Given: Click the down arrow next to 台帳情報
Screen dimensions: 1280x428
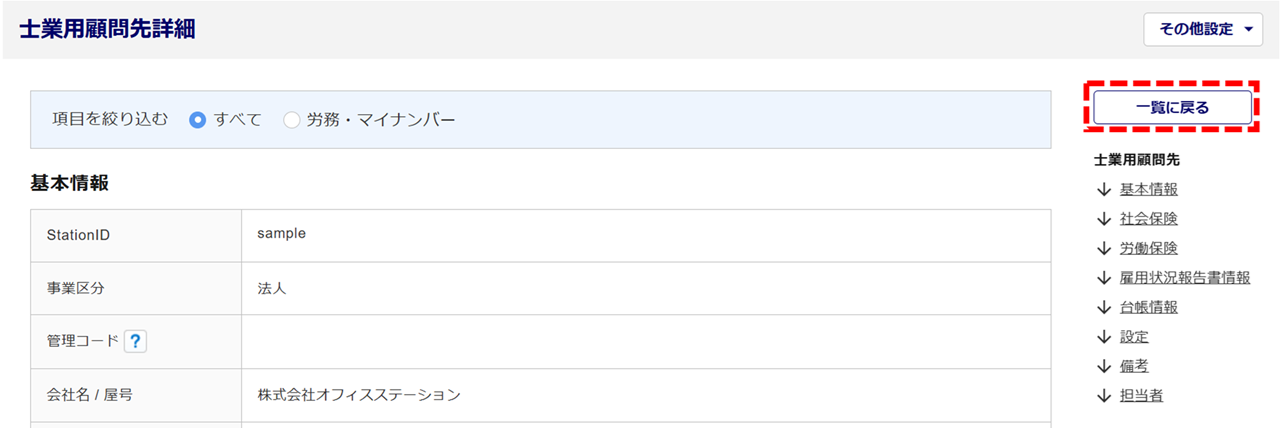Looking at the screenshot, I should coord(1104,307).
